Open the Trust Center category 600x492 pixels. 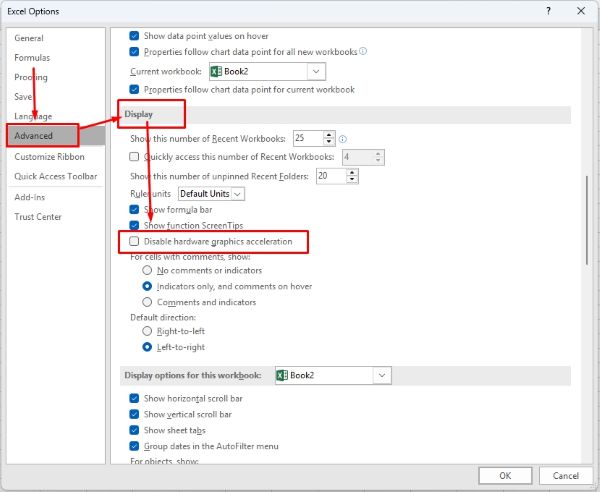pos(38,217)
